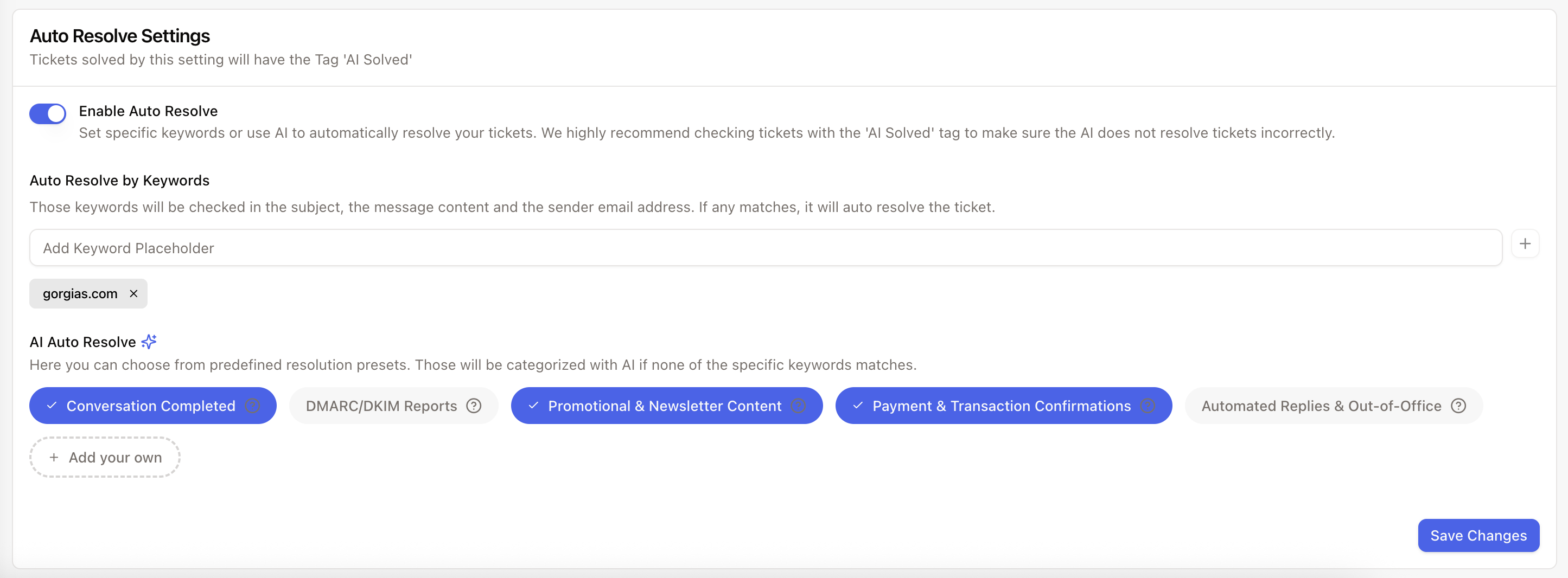
Task: Click help icon on Conversation Completed
Action: [x=253, y=406]
